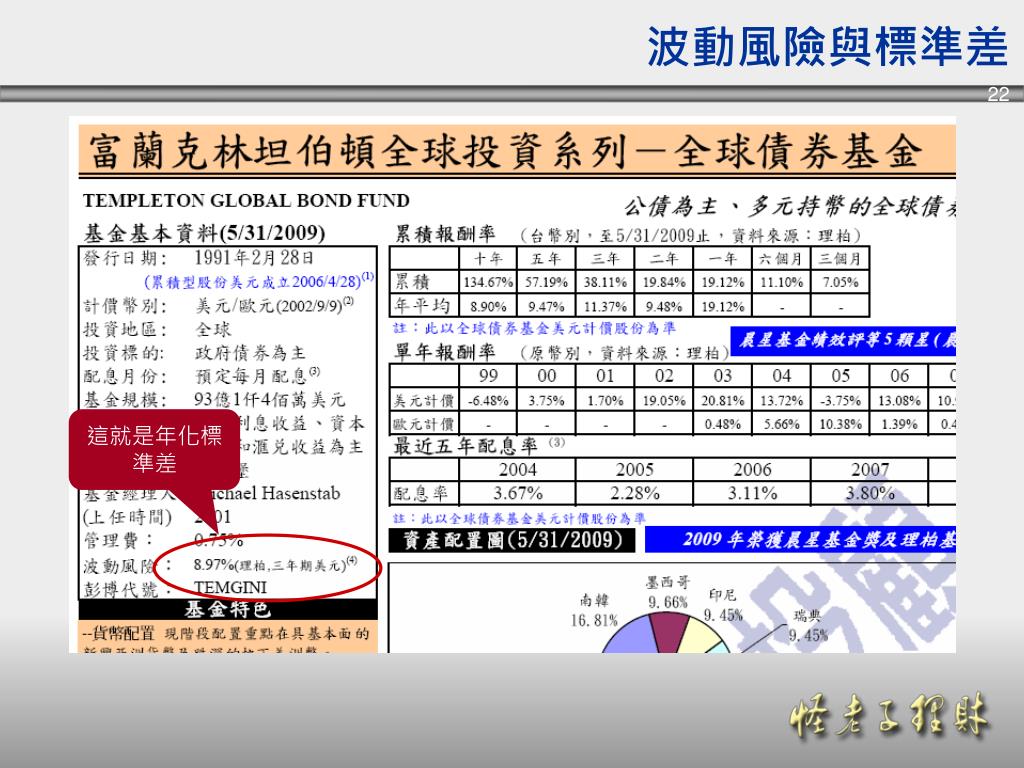Click the label "波動風險"
Screen dimensions: 1024x768
click(x=120, y=566)
